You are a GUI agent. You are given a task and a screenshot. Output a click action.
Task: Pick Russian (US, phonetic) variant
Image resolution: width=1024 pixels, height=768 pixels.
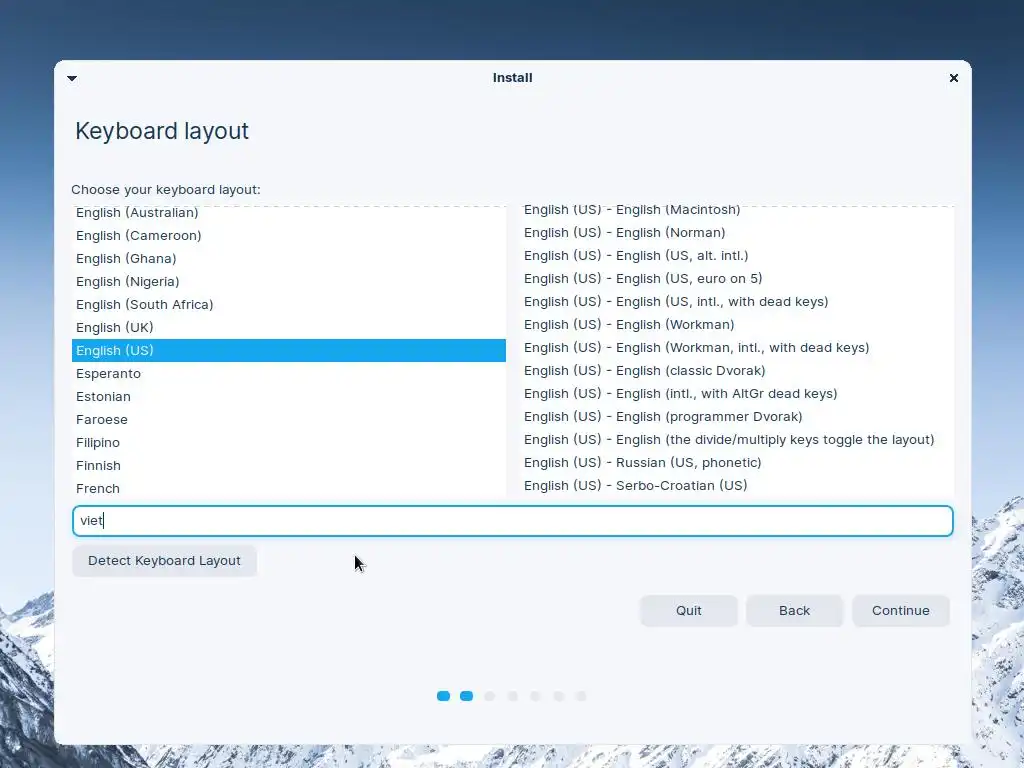coord(737,462)
